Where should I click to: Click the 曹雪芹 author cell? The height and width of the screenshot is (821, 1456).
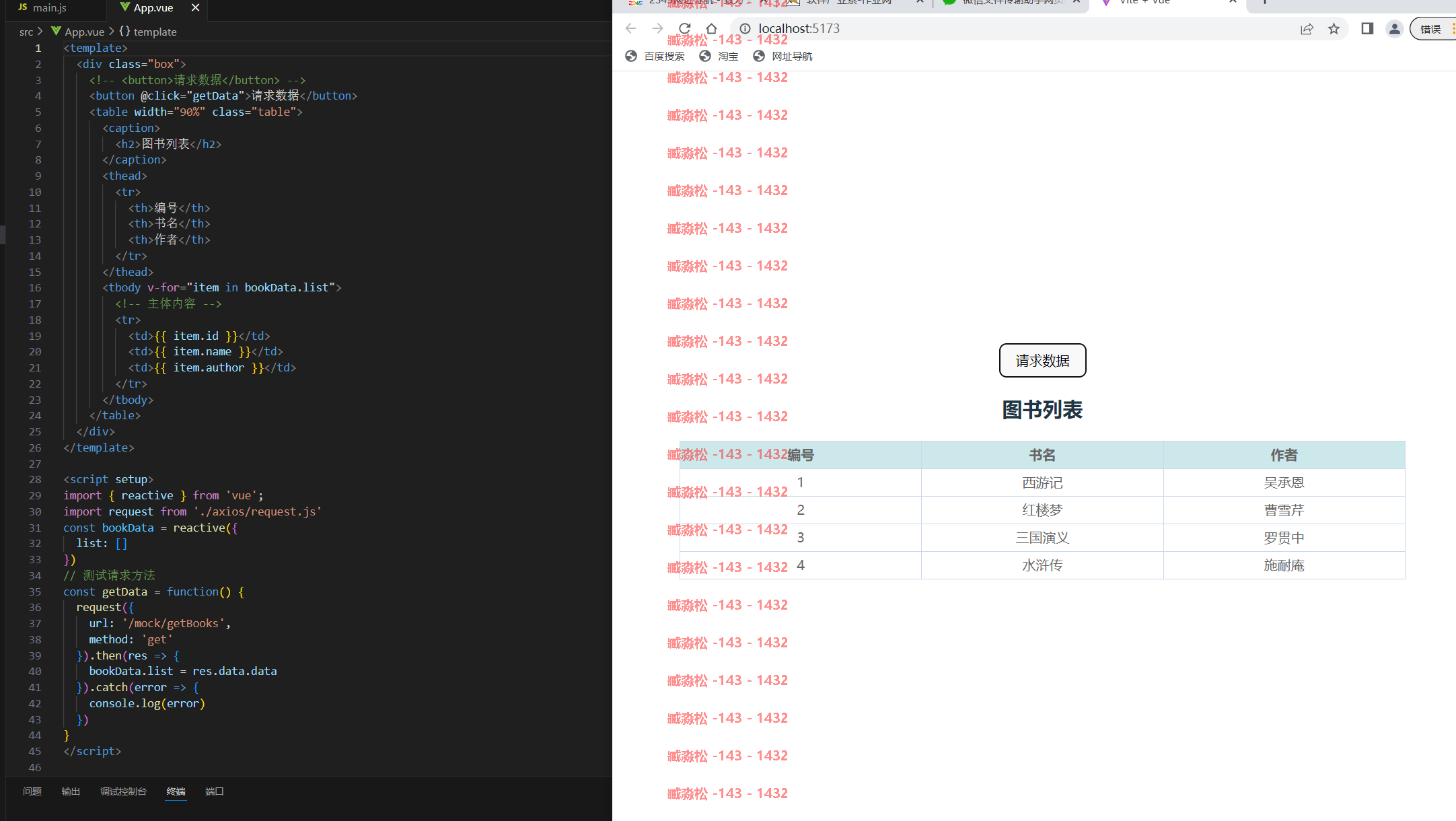coord(1284,510)
